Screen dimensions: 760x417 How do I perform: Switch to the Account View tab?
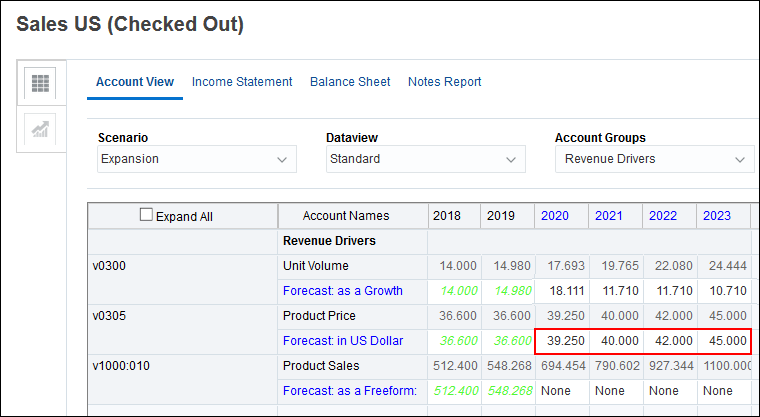pyautogui.click(x=135, y=82)
